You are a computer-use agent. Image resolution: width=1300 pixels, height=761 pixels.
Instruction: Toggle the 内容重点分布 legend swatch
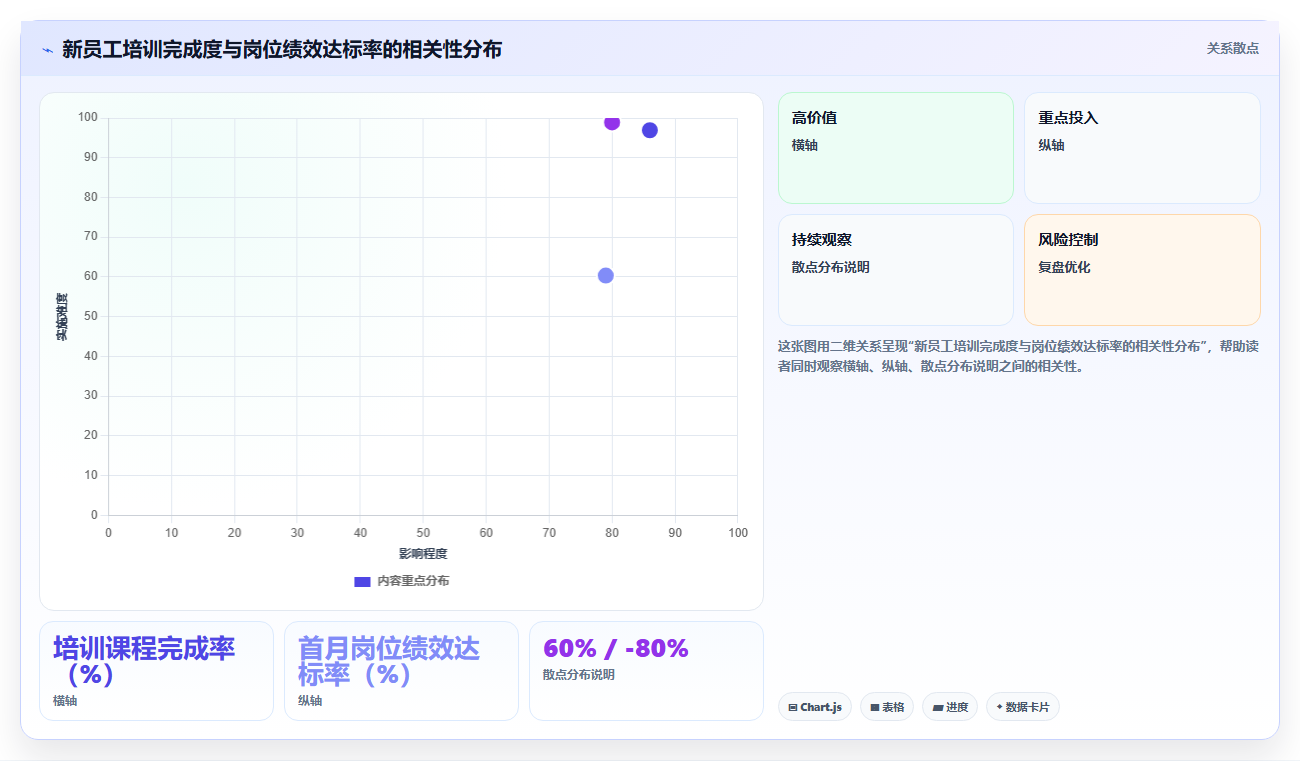(x=362, y=581)
